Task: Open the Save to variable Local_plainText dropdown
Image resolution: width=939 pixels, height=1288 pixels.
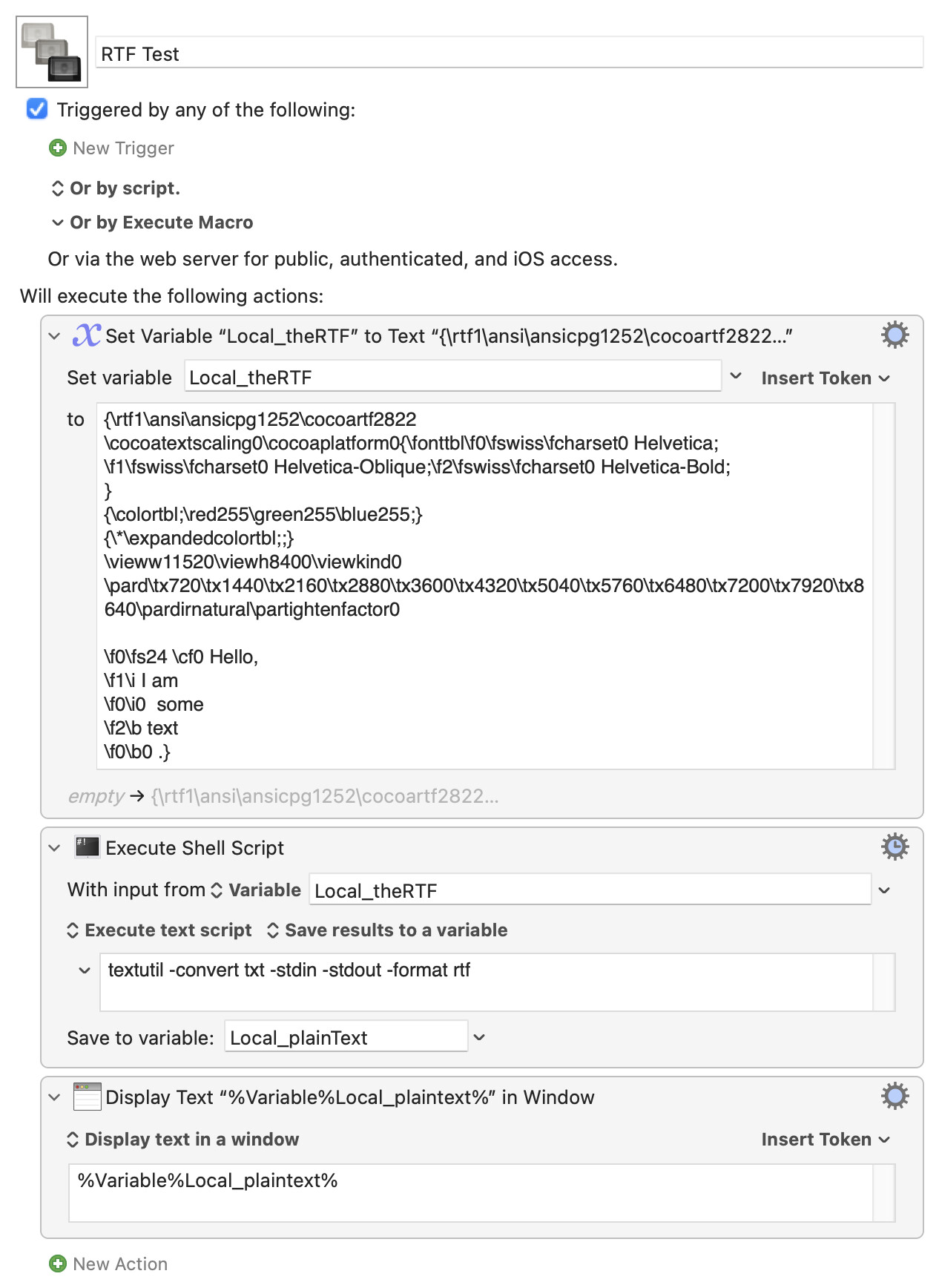Action: pos(479,1037)
